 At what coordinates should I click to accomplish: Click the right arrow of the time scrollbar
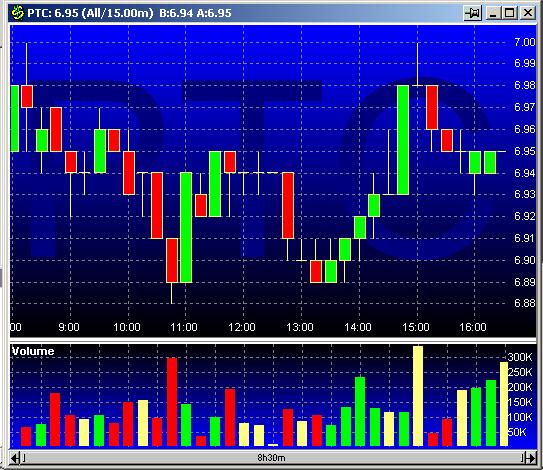point(531,458)
